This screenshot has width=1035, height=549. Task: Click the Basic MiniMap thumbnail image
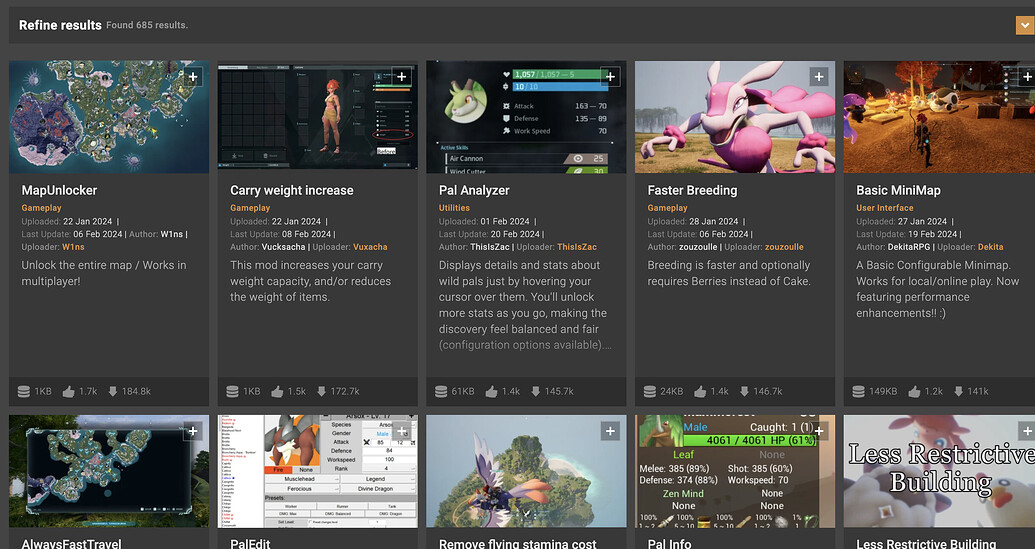tap(939, 117)
